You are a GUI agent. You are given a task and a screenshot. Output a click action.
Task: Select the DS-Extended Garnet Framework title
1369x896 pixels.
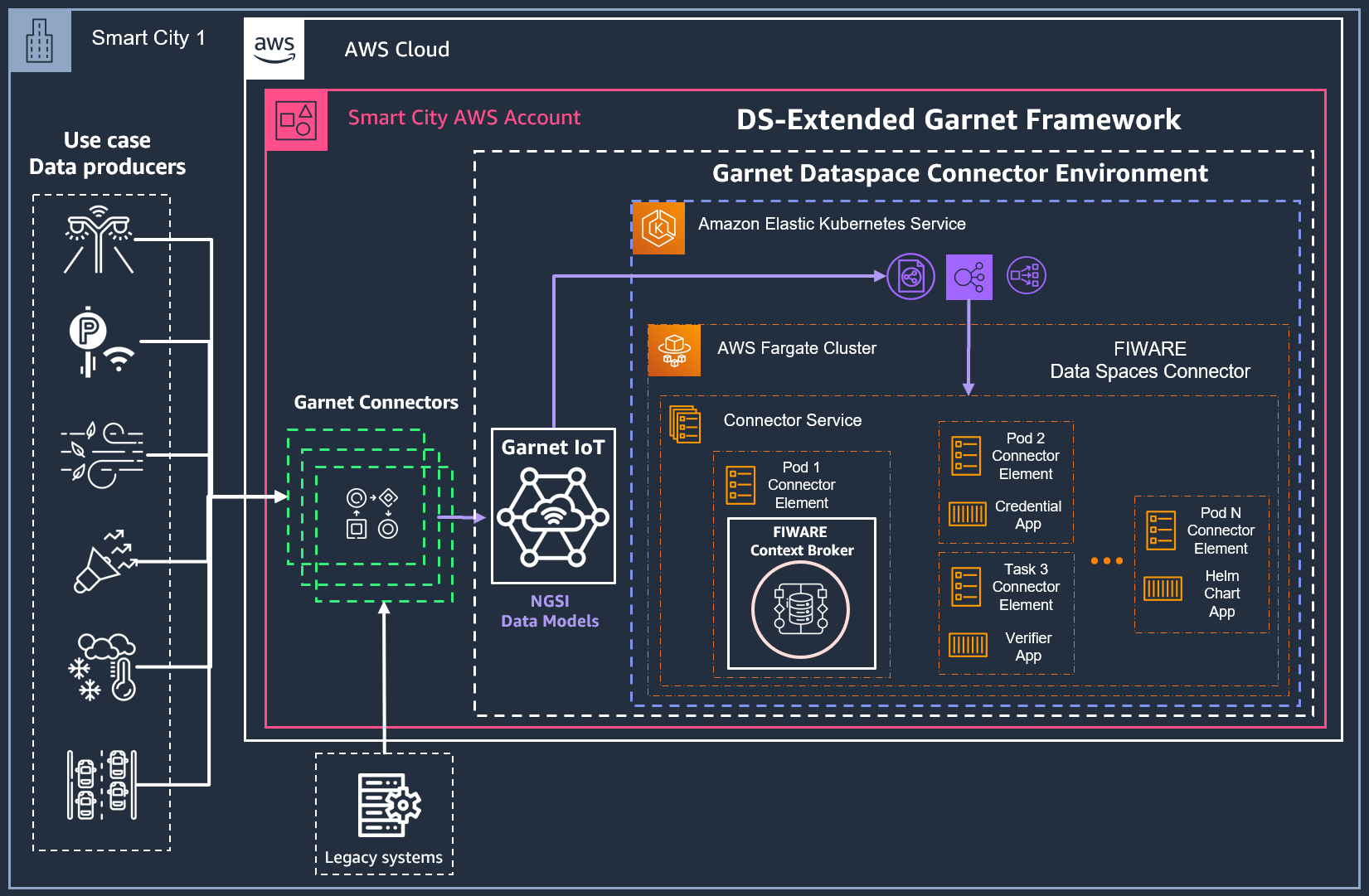click(959, 119)
